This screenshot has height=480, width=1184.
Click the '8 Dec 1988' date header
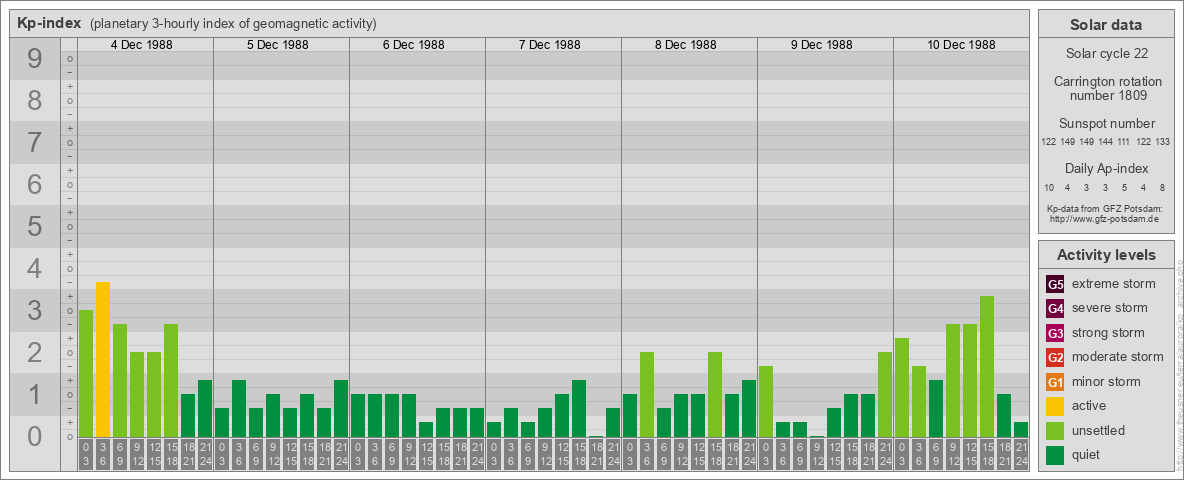click(x=686, y=45)
